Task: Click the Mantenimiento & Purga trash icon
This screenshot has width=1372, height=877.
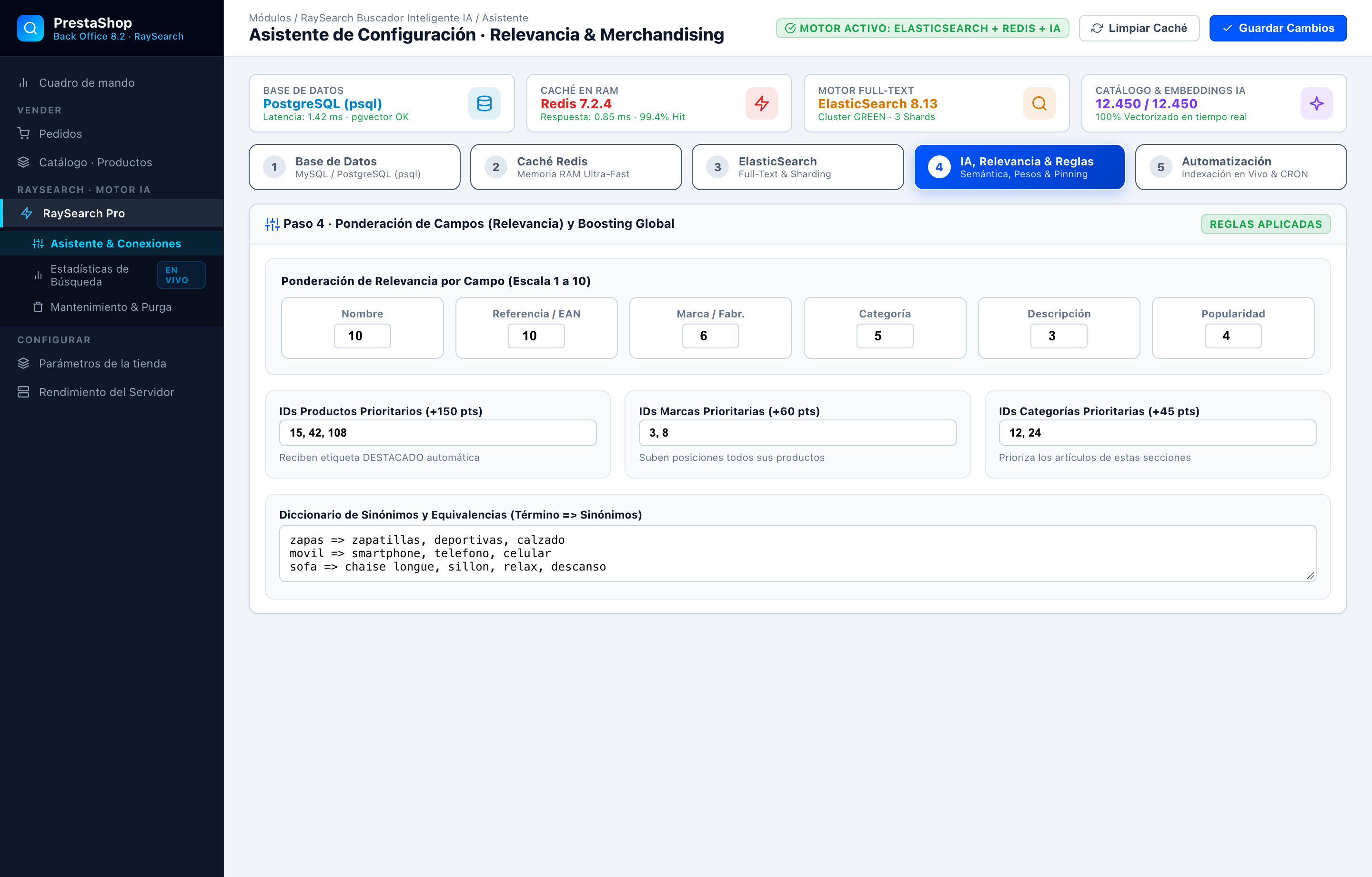Action: pos(38,307)
